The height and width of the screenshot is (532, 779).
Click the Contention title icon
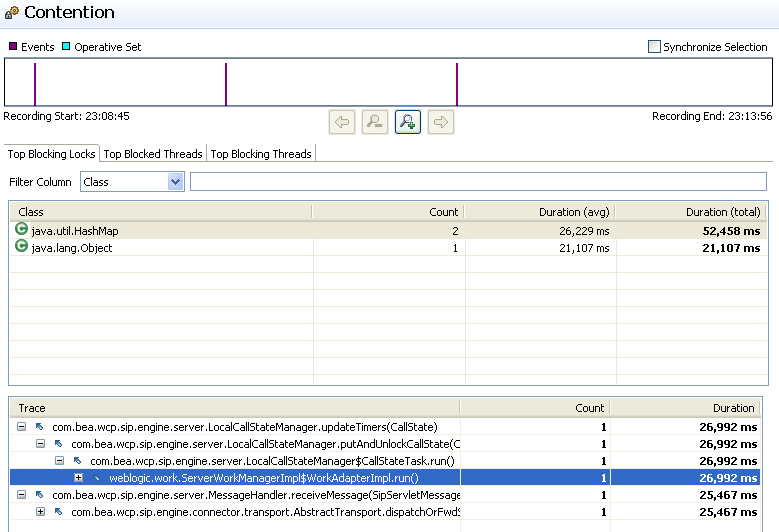(x=11, y=14)
